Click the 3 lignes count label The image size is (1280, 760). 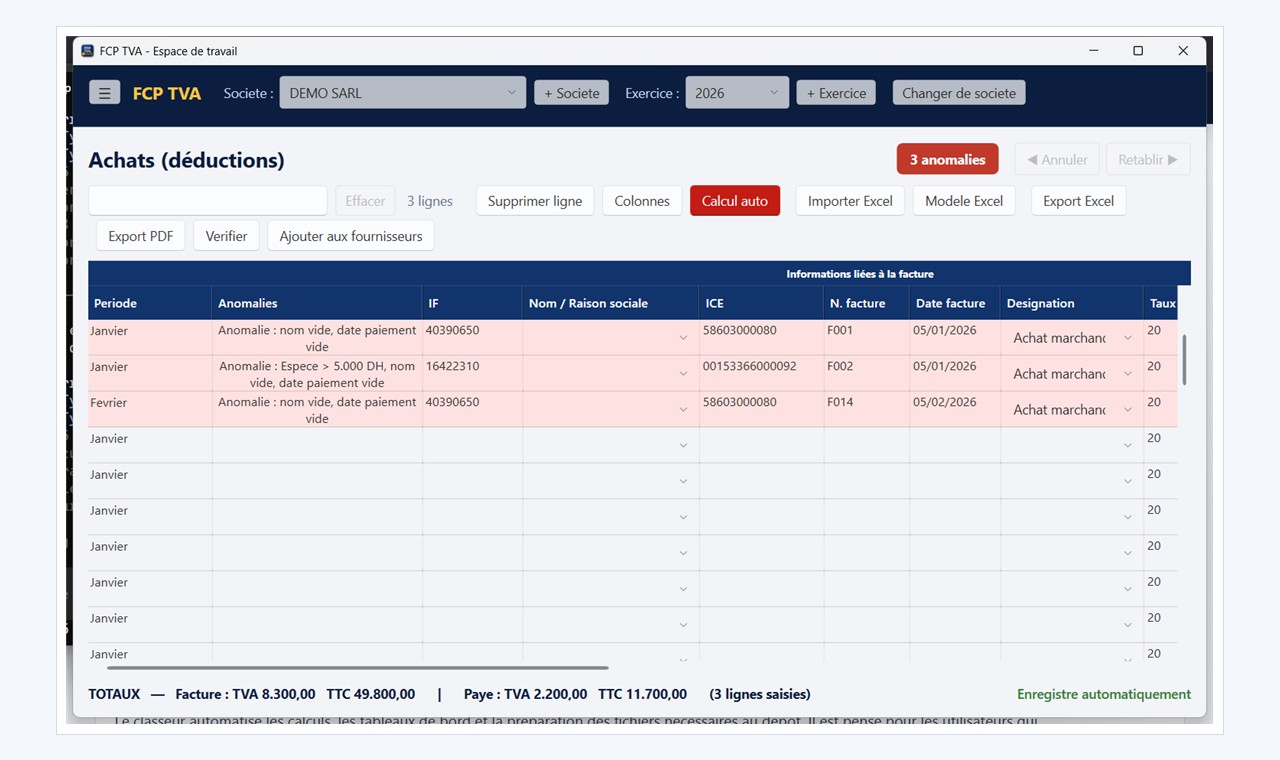click(x=430, y=201)
